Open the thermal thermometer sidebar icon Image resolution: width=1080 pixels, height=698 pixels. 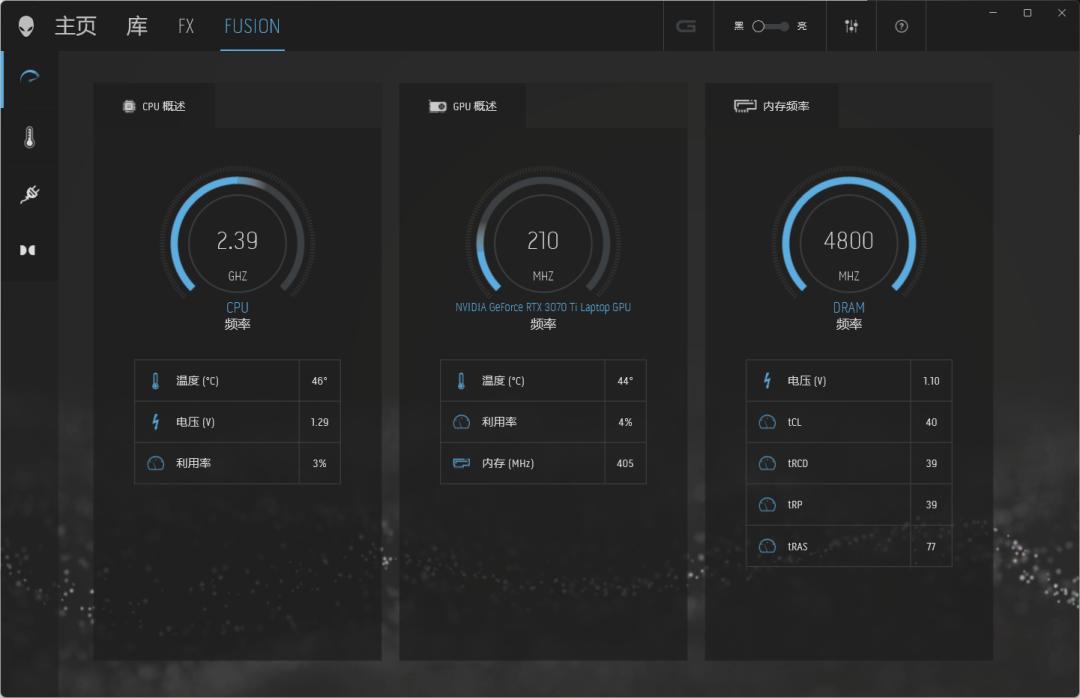point(29,138)
